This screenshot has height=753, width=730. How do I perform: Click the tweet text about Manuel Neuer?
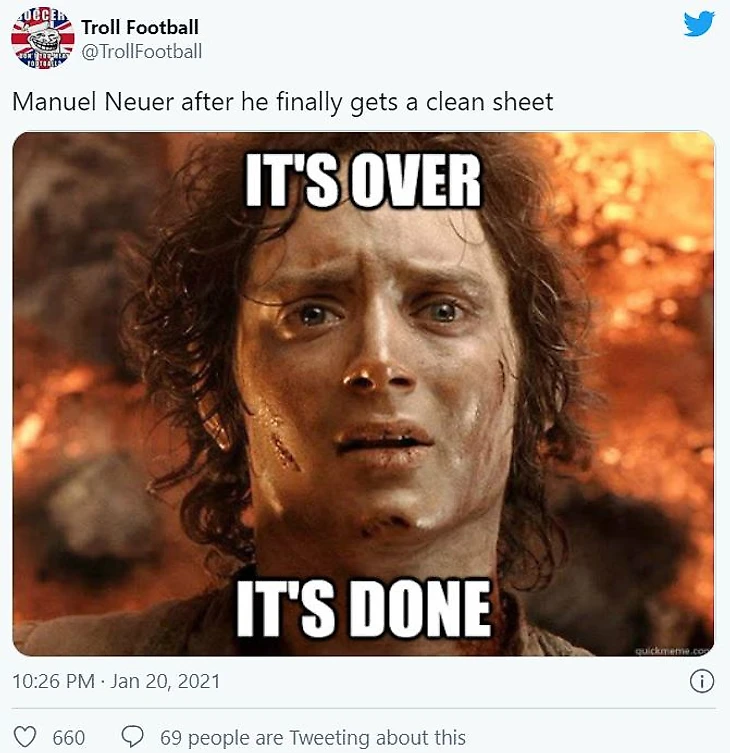pyautogui.click(x=282, y=101)
